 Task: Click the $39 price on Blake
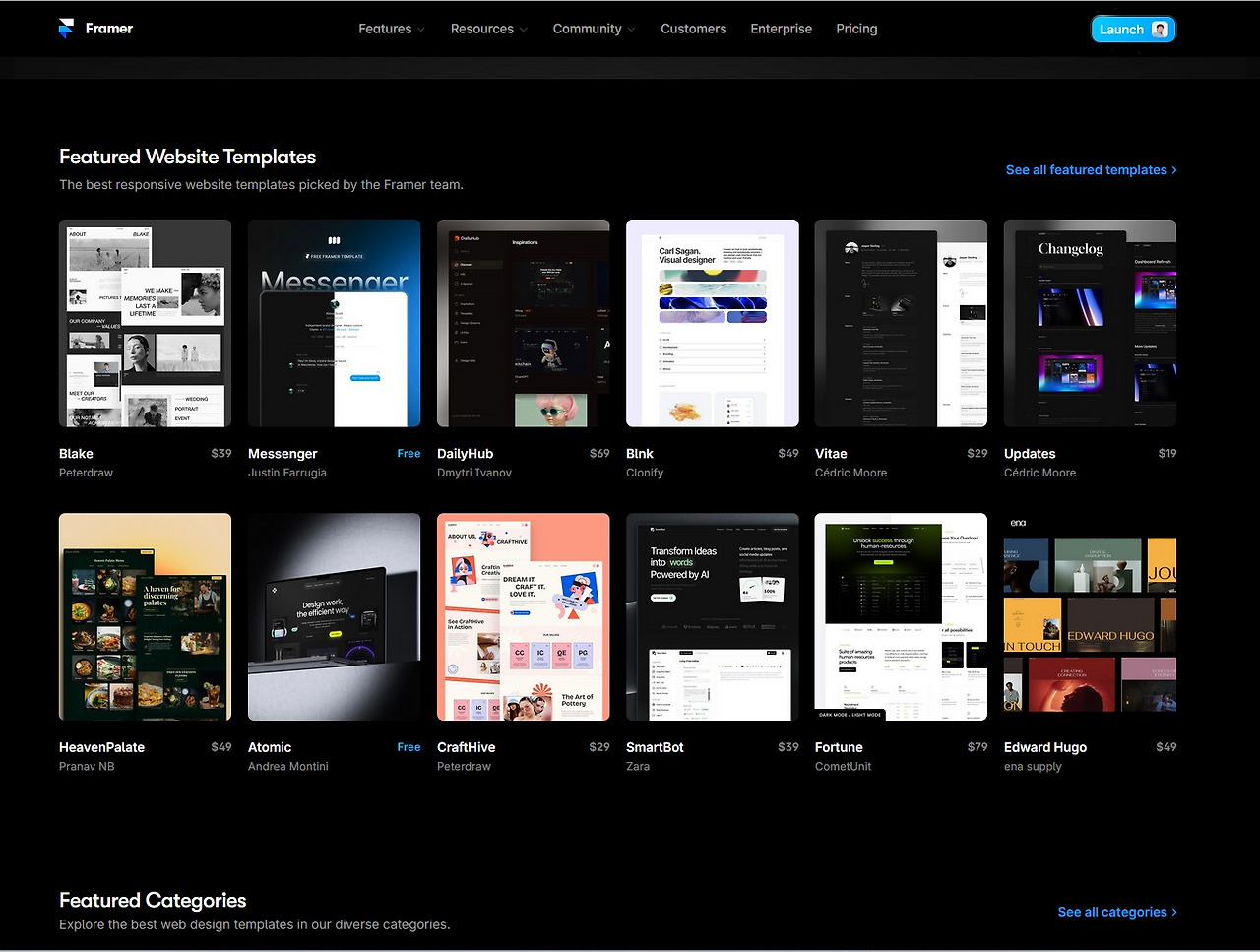coord(221,453)
